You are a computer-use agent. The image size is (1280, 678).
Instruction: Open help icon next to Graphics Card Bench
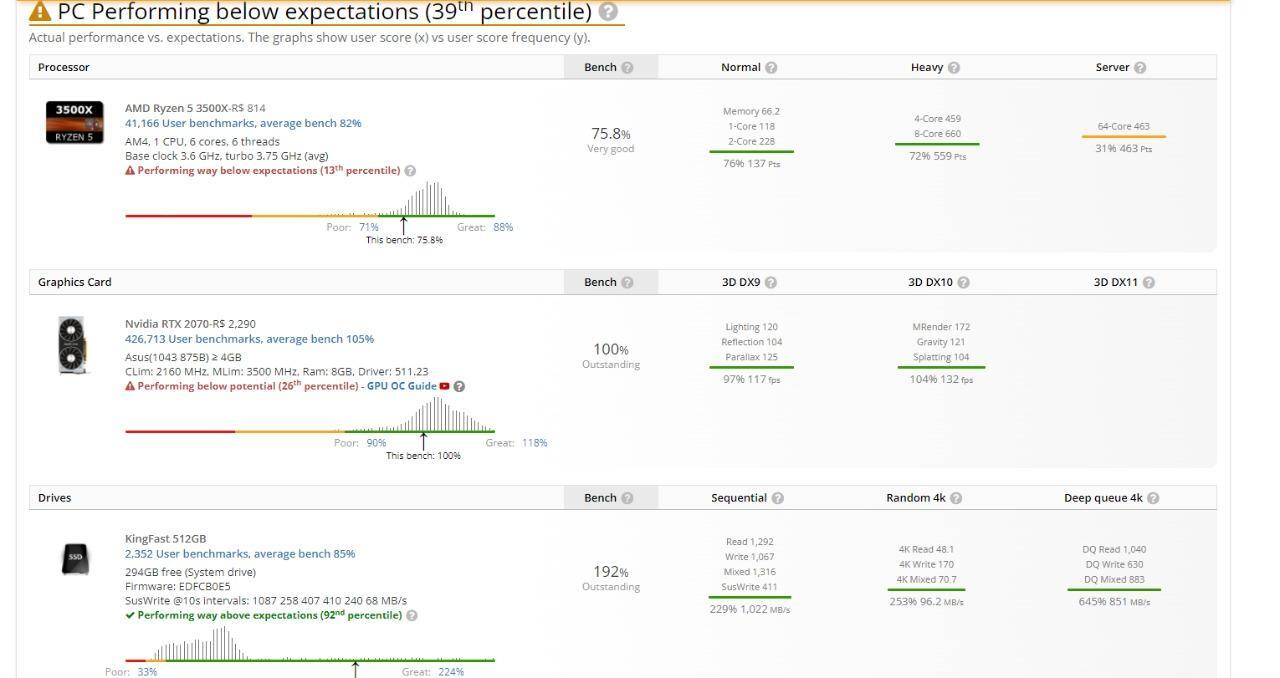[x=627, y=283]
